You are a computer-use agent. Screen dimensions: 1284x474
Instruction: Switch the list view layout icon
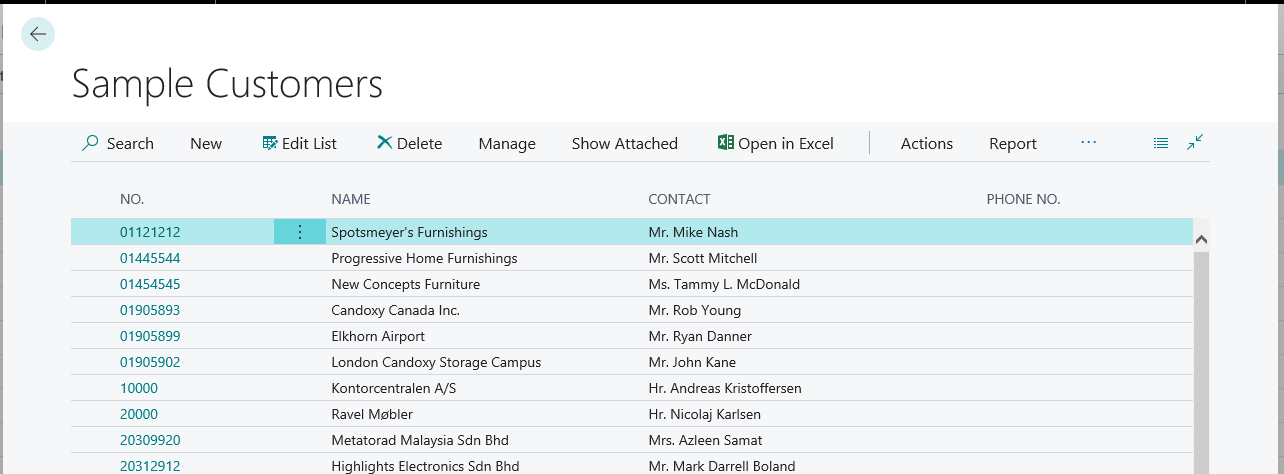(x=1161, y=143)
